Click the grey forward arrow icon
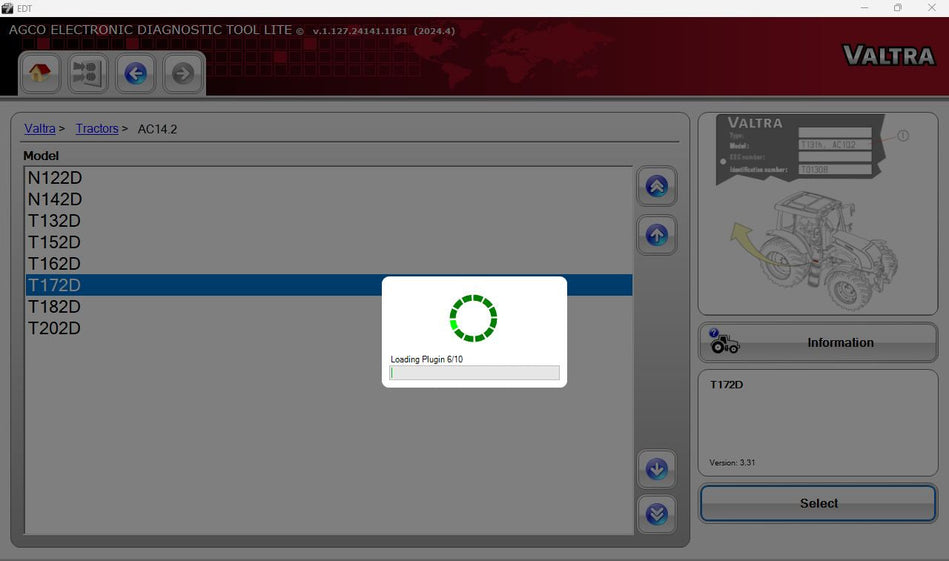Screen dimensions: 949x561 (182, 73)
